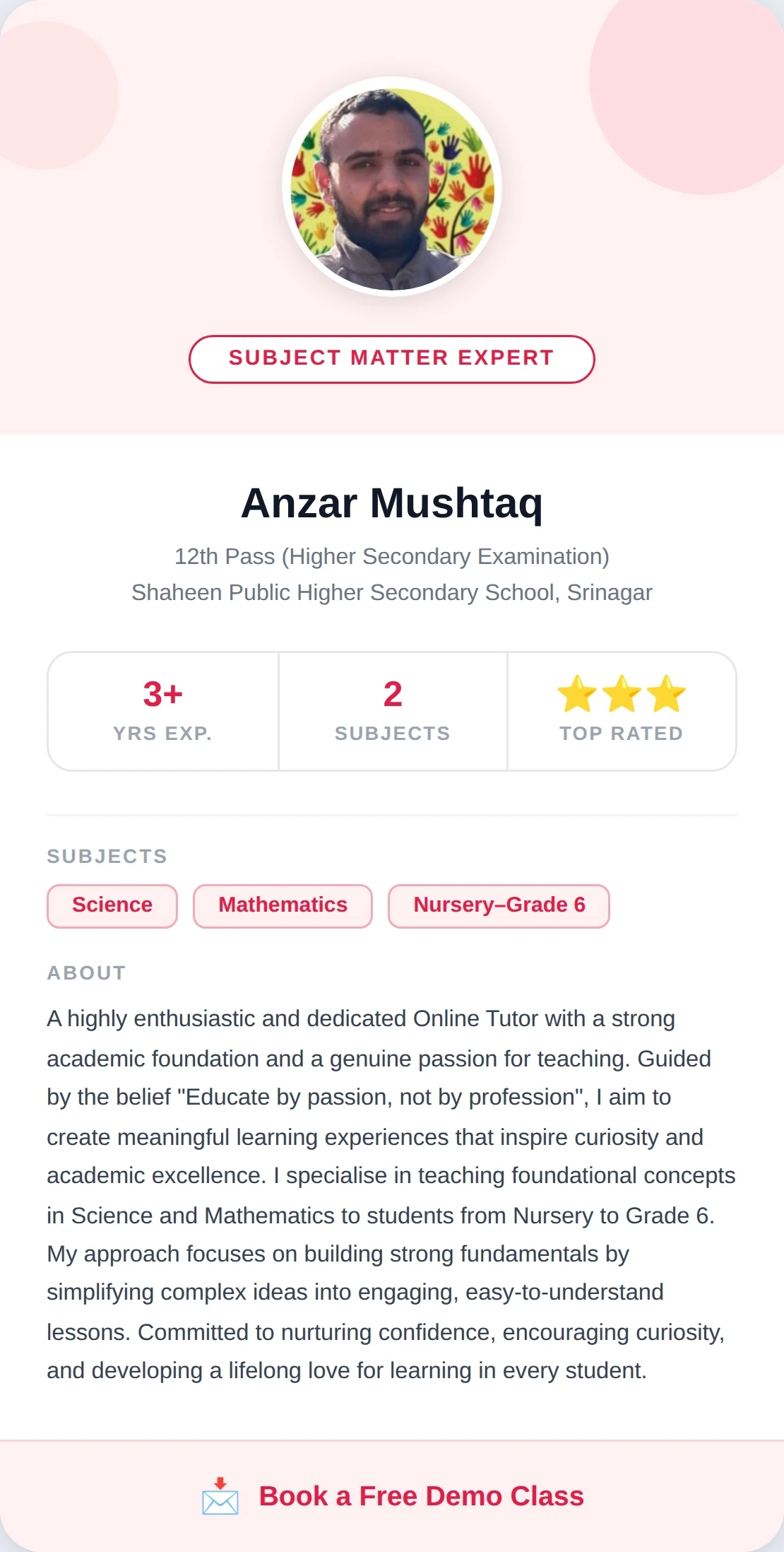Viewport: 784px width, 1552px height.
Task: Click the red download arrow on the envelope icon
Action: [x=220, y=1483]
